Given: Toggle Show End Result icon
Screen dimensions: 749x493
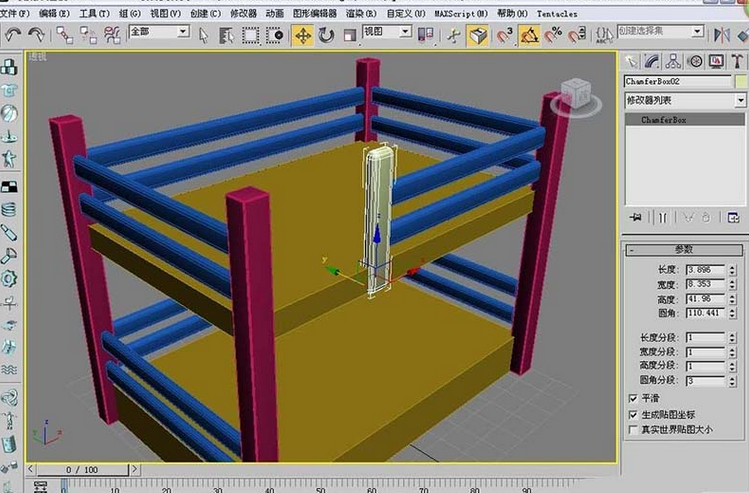Looking at the screenshot, I should click(663, 218).
